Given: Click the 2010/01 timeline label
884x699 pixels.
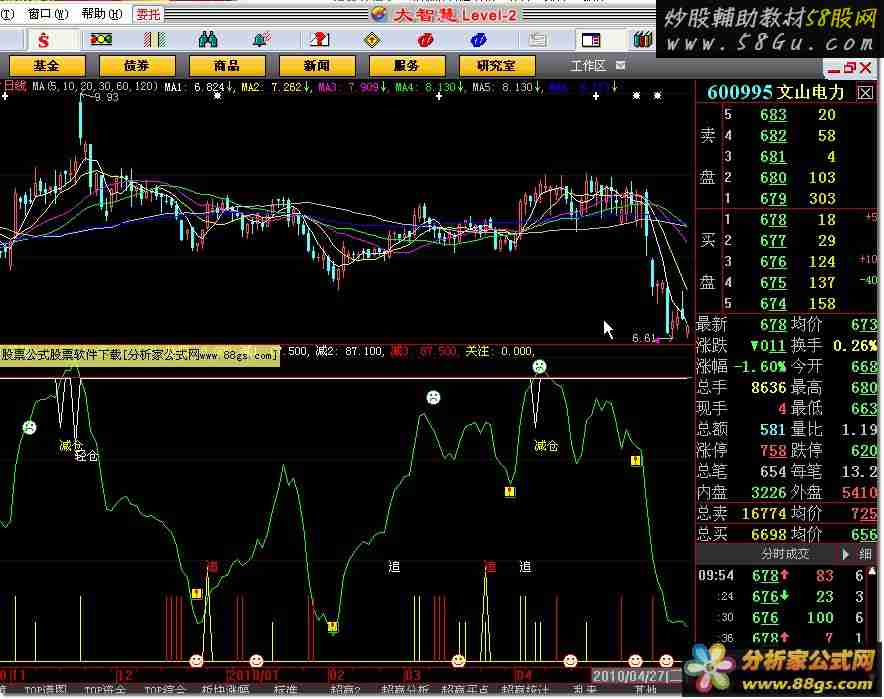Looking at the screenshot, I should click(x=252, y=675).
